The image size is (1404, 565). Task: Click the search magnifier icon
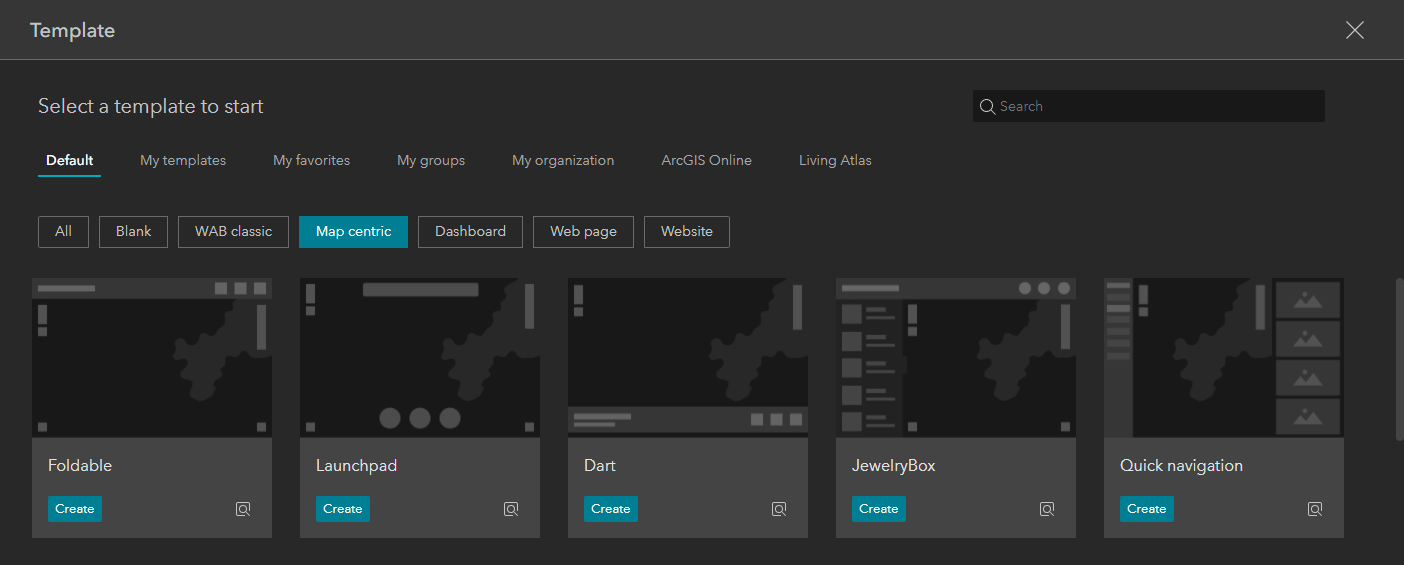pyautogui.click(x=987, y=106)
